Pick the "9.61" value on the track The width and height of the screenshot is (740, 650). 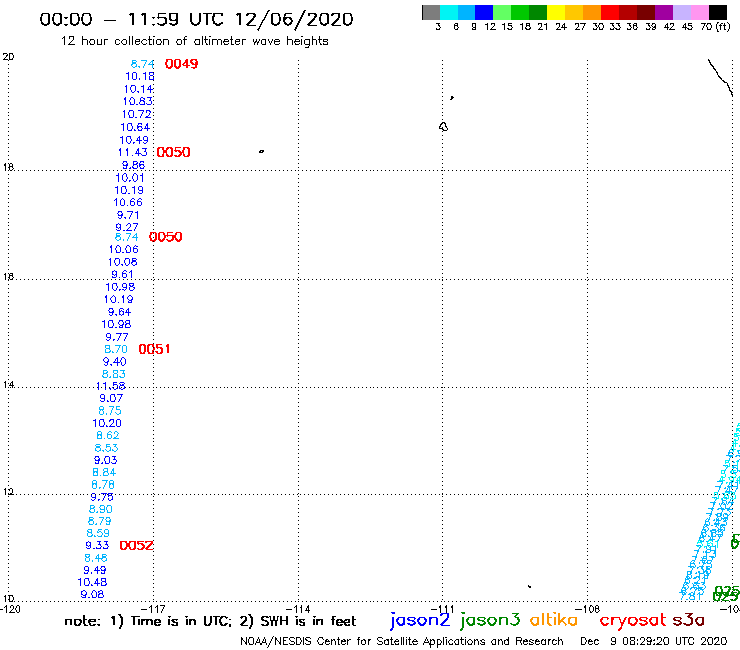(x=122, y=275)
